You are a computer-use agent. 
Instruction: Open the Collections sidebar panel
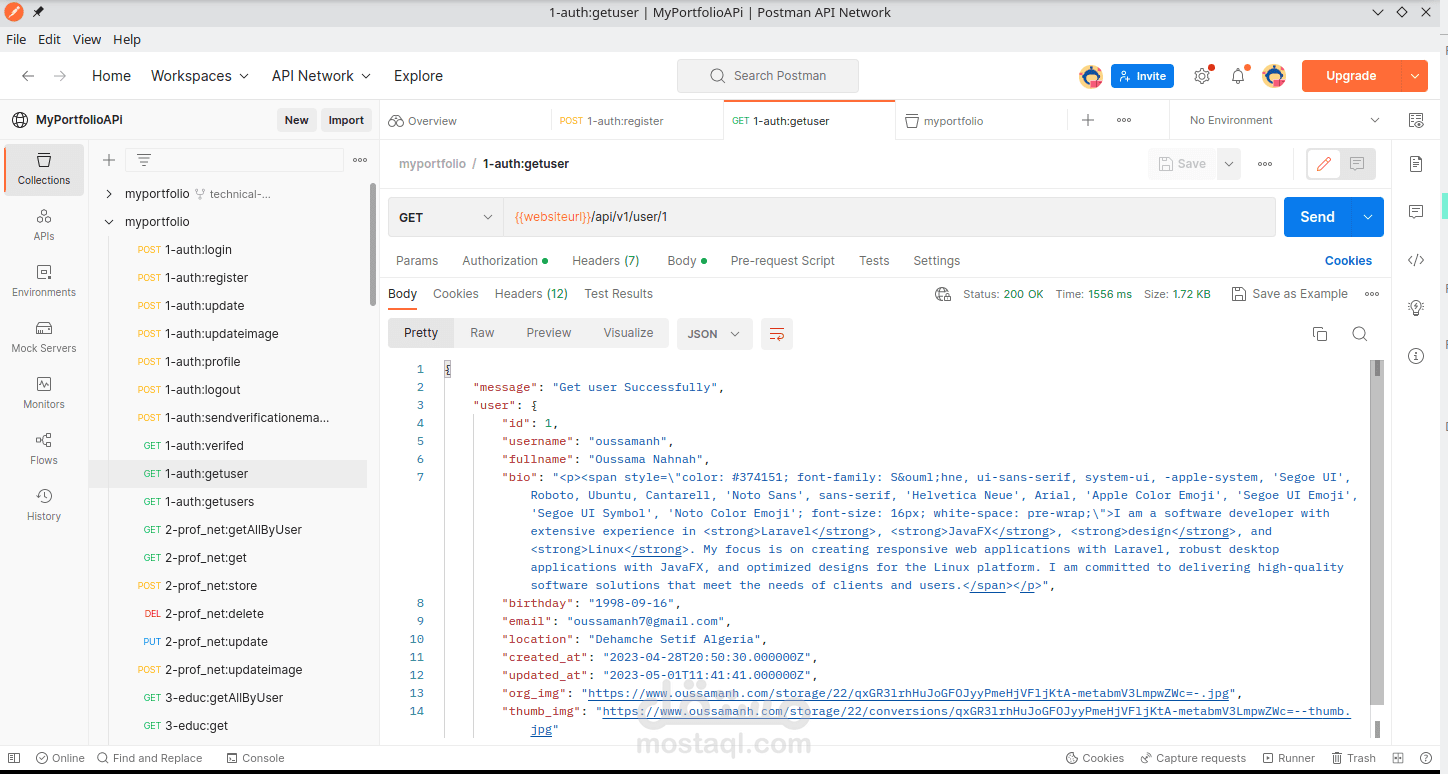(44, 169)
